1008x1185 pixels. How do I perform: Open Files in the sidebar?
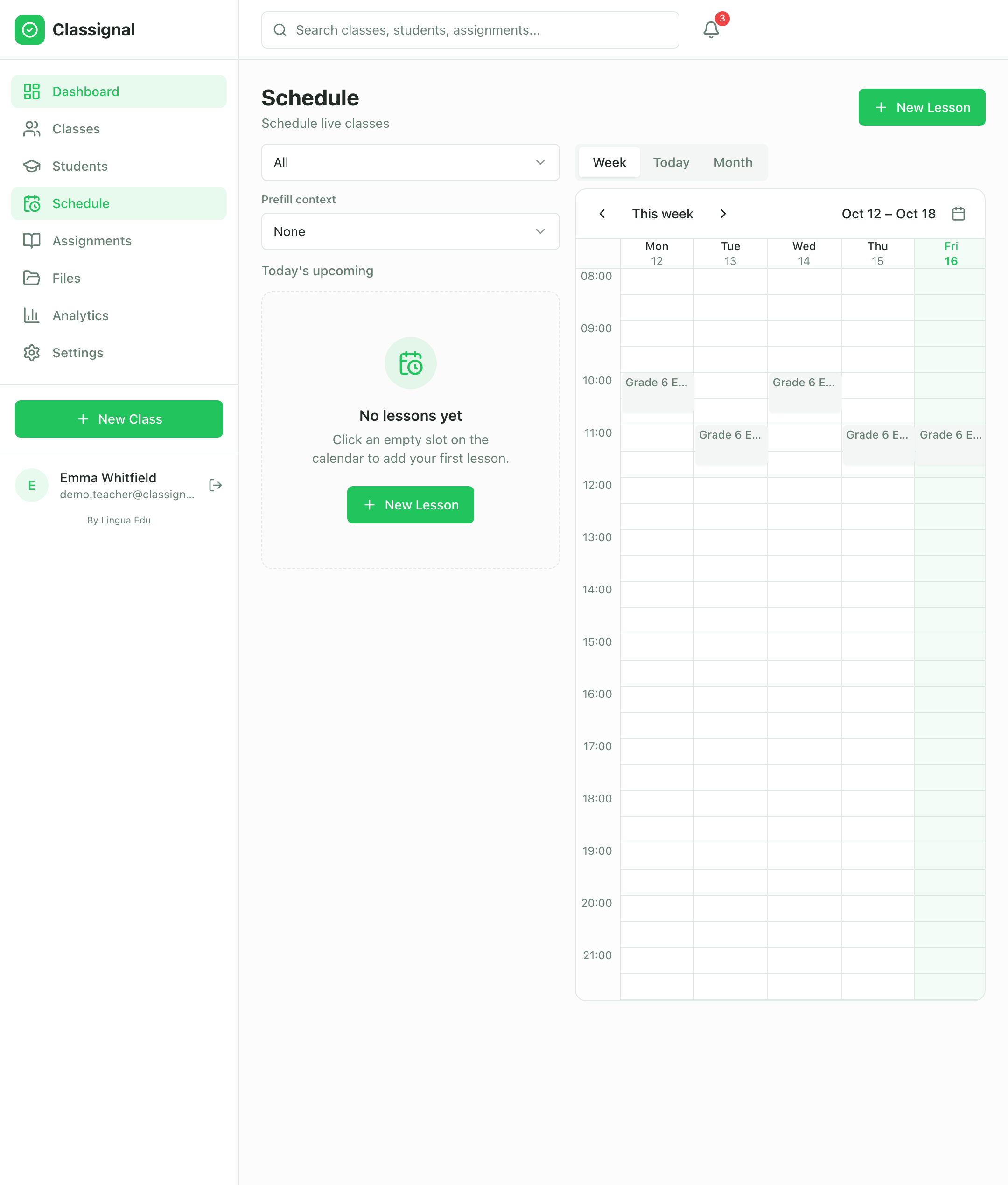tap(119, 278)
